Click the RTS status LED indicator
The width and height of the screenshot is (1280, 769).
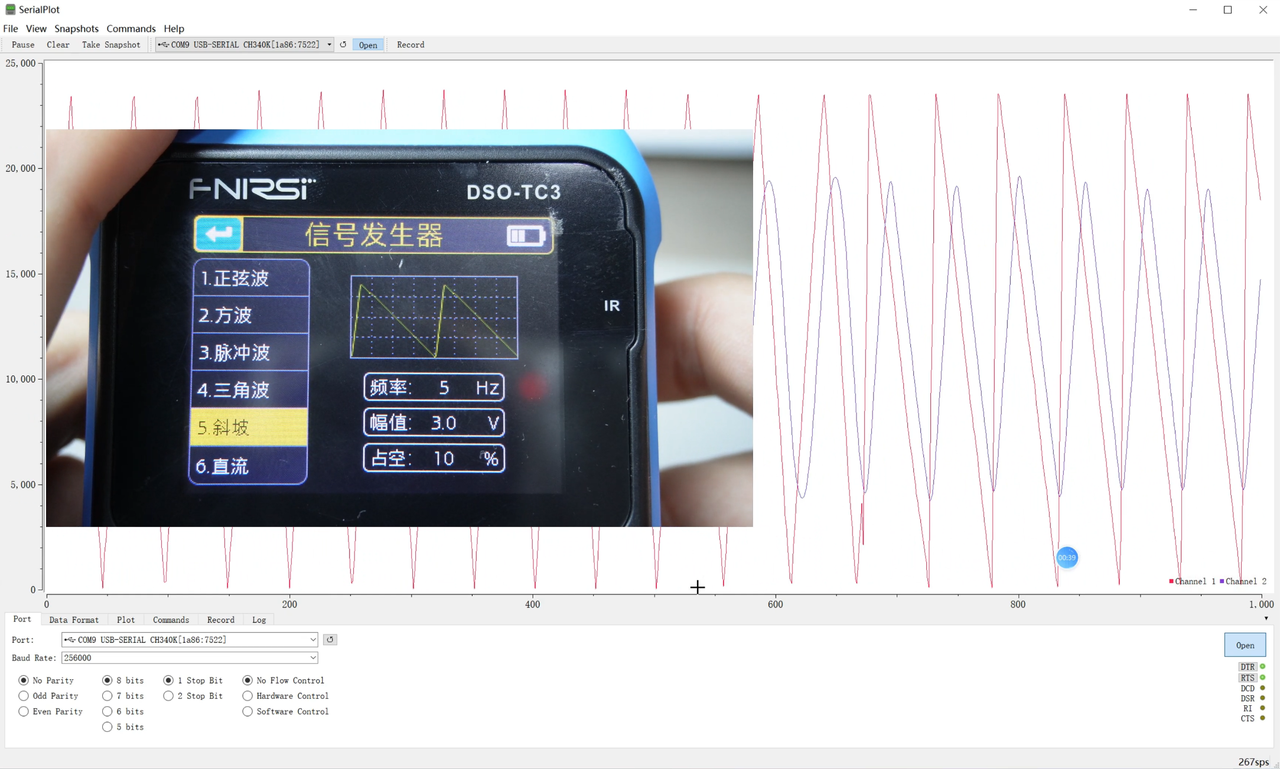click(x=1263, y=677)
